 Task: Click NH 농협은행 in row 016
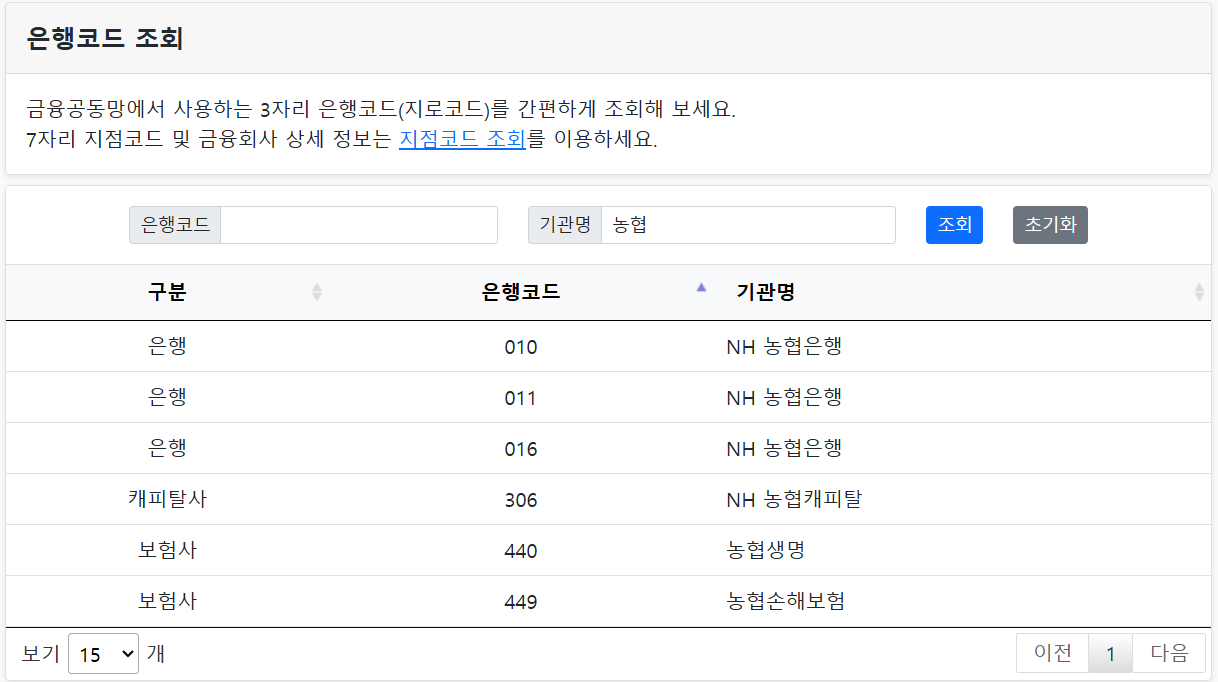(x=784, y=448)
